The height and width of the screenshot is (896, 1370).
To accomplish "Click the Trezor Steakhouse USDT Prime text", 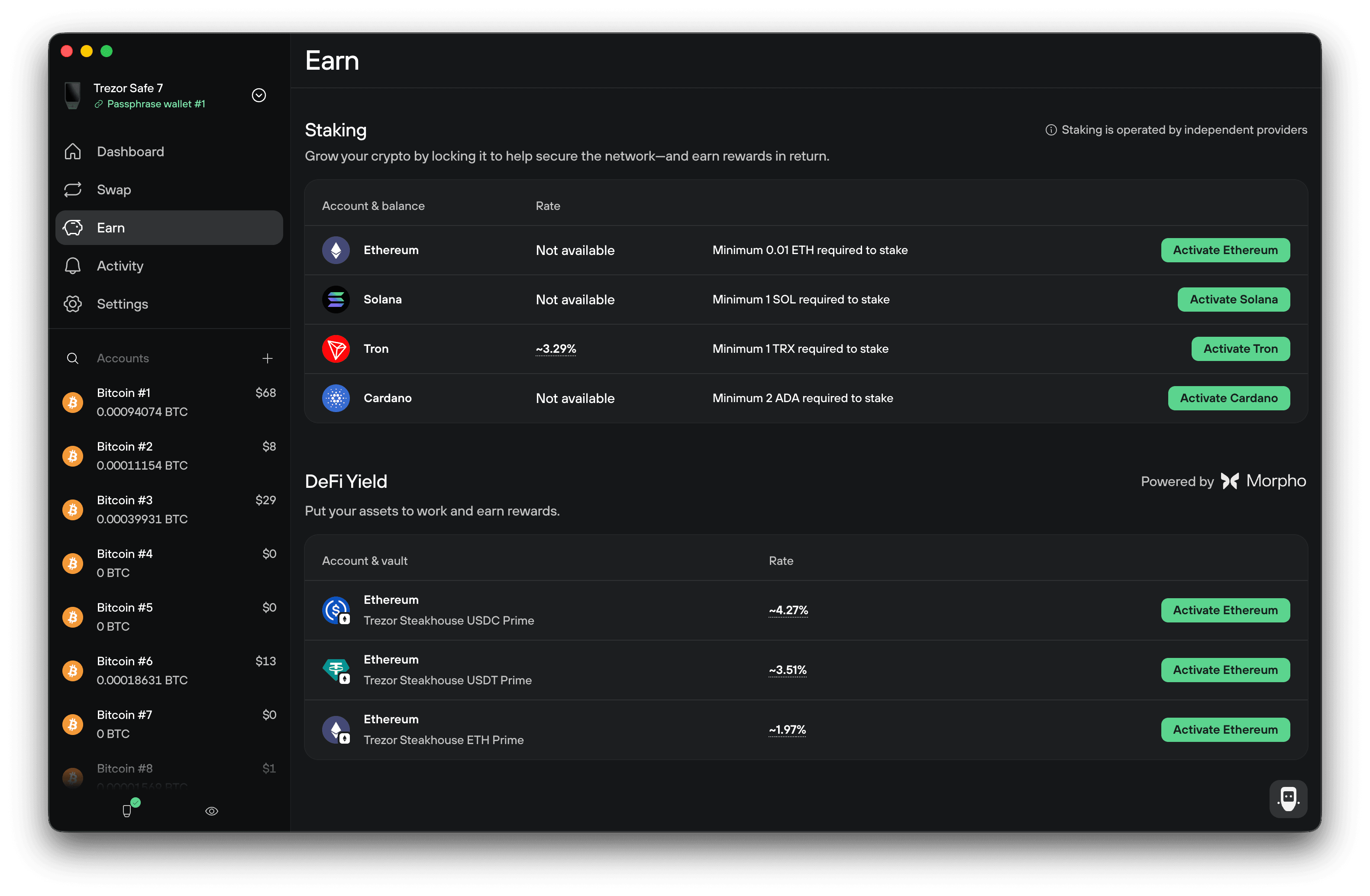I will coord(448,680).
